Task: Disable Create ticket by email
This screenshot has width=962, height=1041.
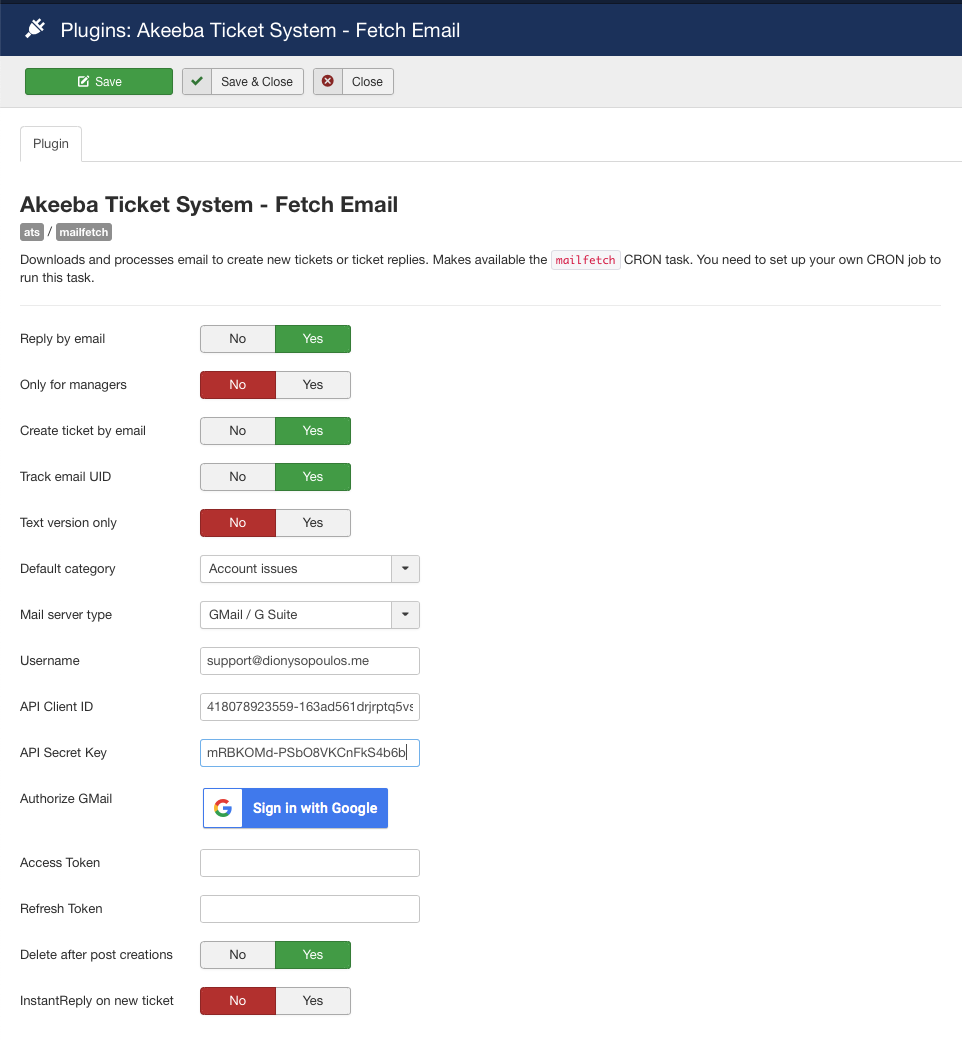Action: point(238,431)
